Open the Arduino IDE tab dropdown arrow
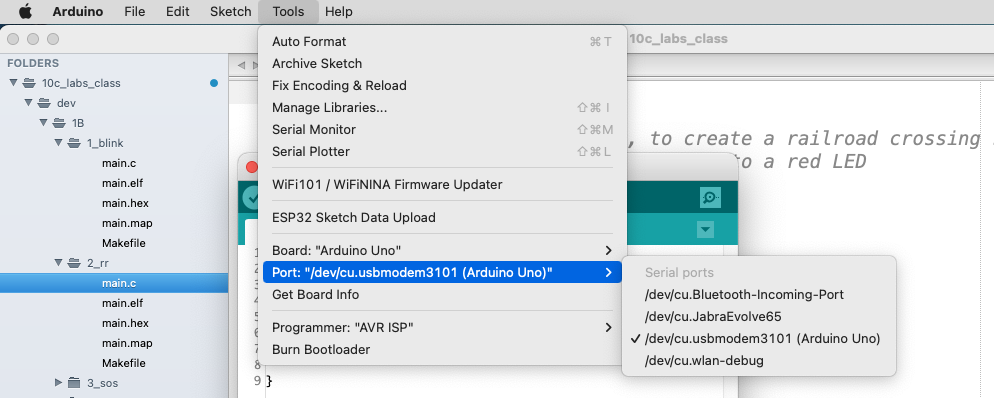 pyautogui.click(x=705, y=229)
